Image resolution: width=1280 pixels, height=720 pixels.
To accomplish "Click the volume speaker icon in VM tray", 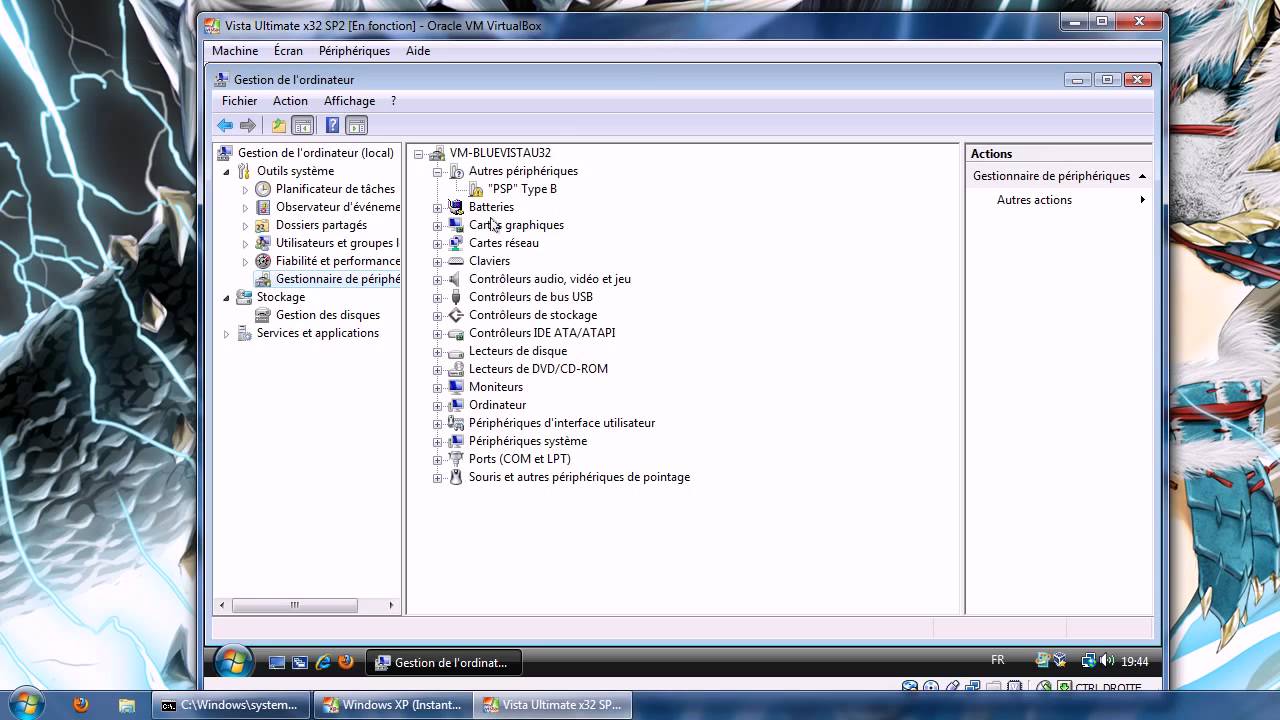I will pos(1107,661).
